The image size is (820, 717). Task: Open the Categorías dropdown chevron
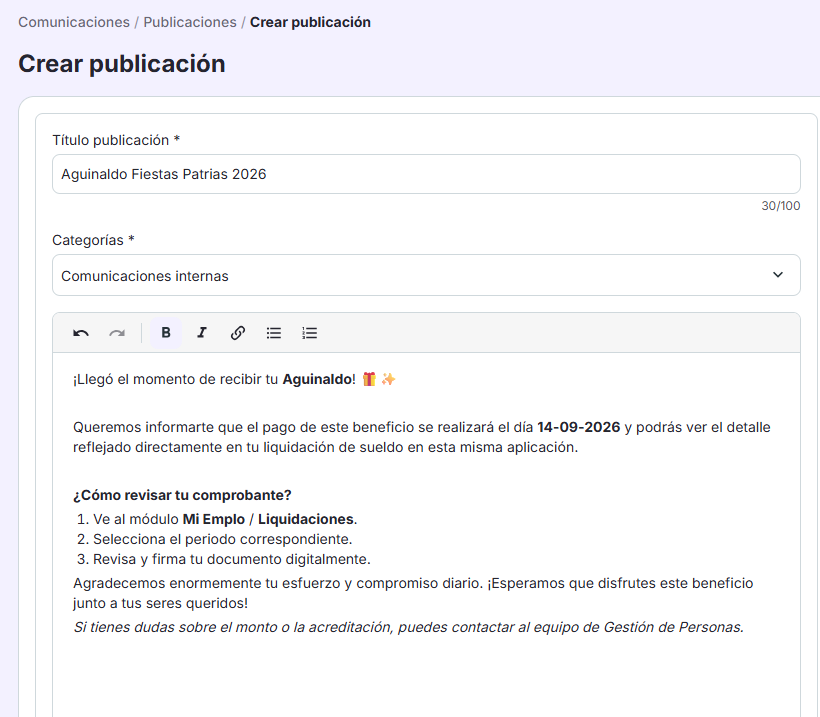point(778,275)
